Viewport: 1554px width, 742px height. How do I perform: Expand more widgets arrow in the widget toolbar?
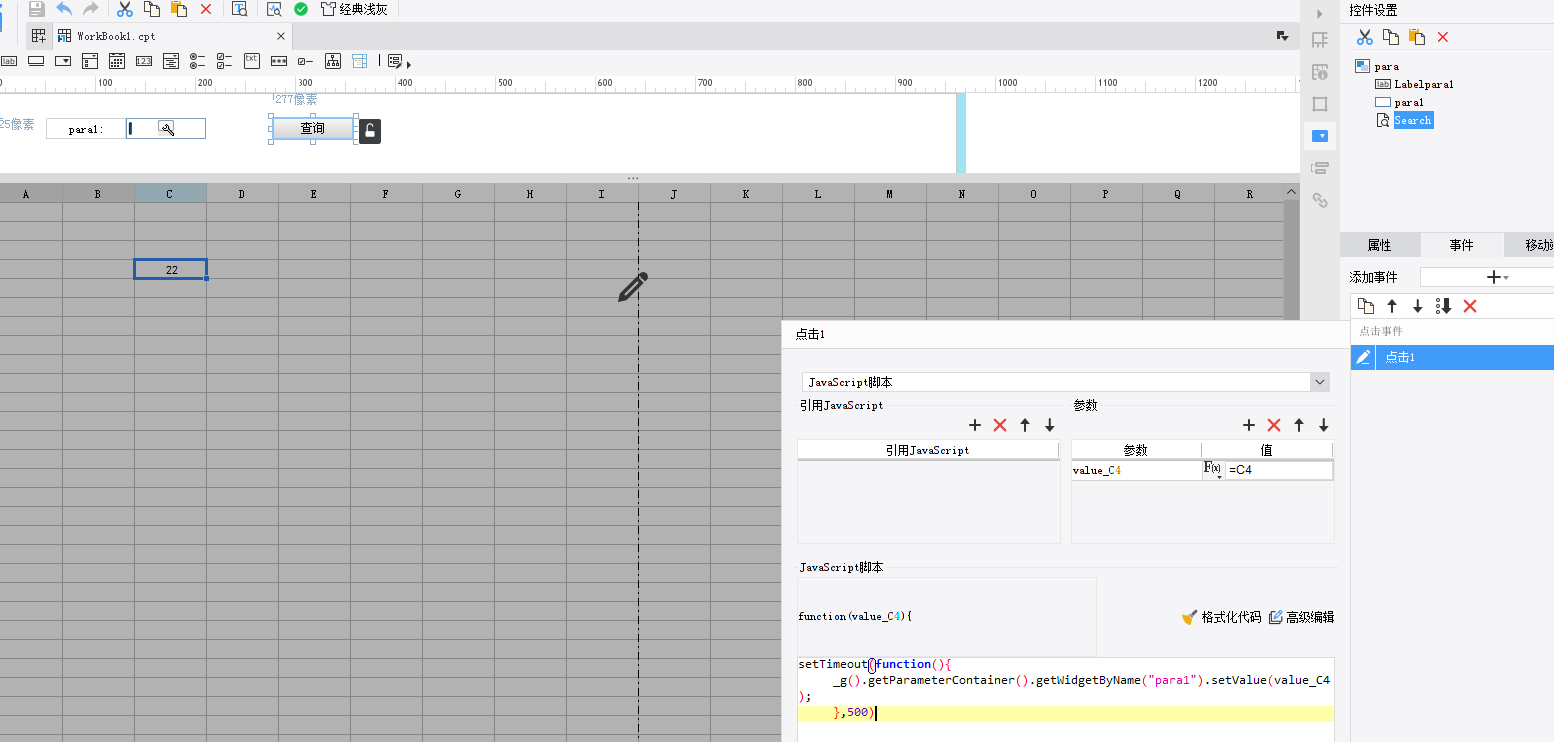409,64
